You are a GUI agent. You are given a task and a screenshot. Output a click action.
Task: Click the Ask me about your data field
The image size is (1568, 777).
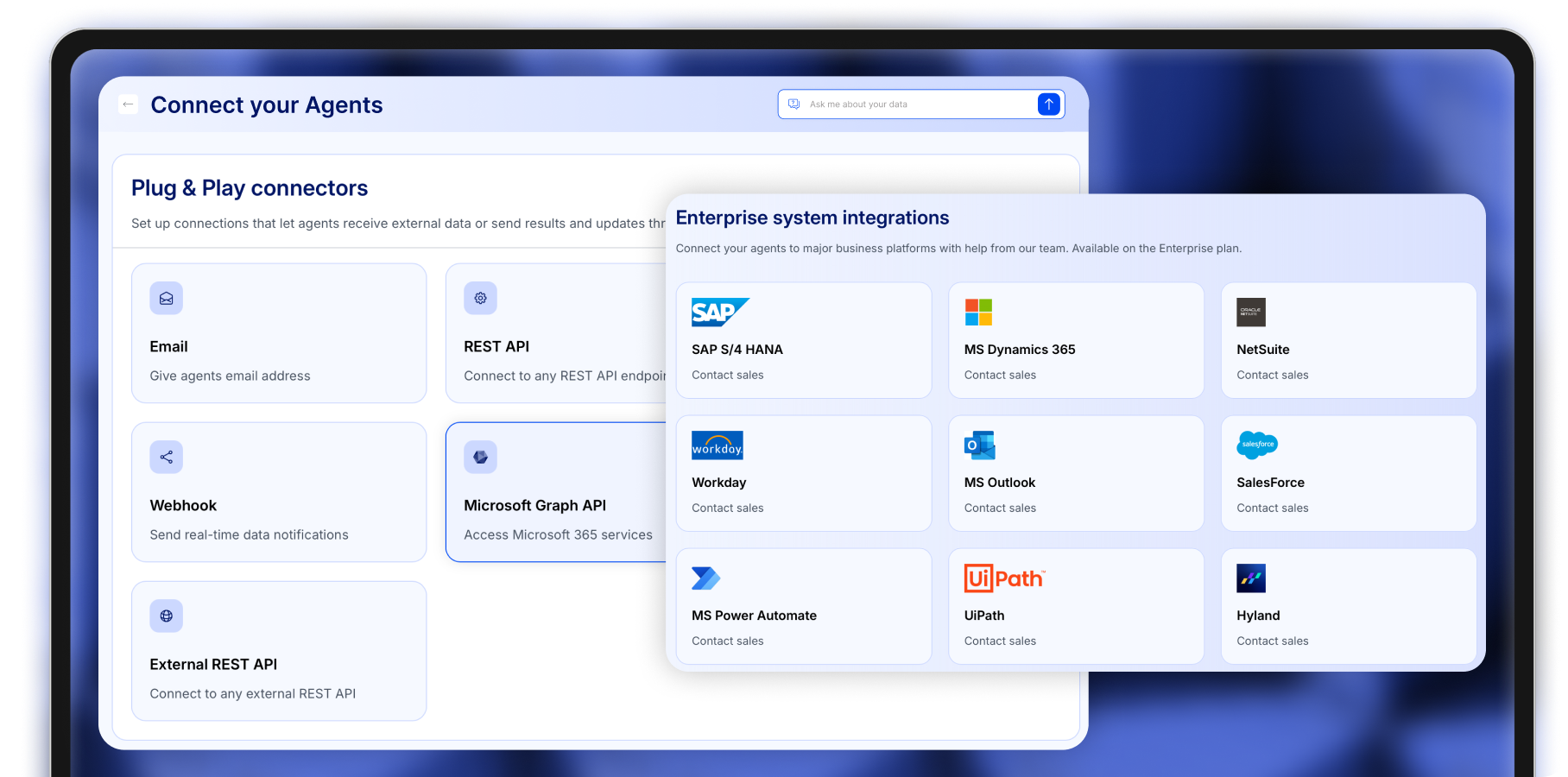[x=920, y=104]
